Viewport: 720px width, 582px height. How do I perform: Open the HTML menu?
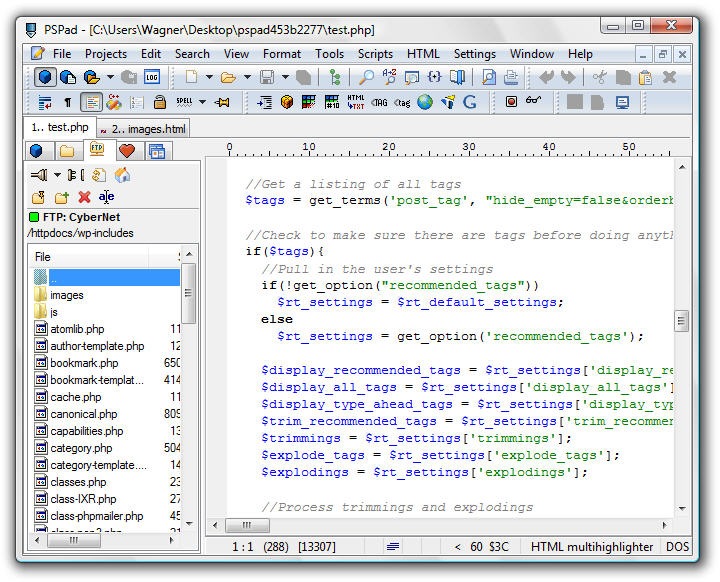point(423,54)
